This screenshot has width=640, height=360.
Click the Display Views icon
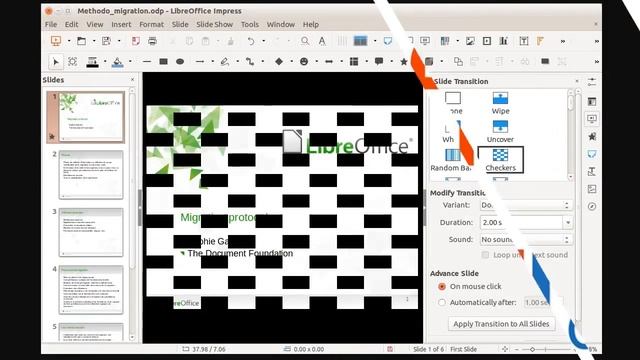pyautogui.click(x=360, y=41)
